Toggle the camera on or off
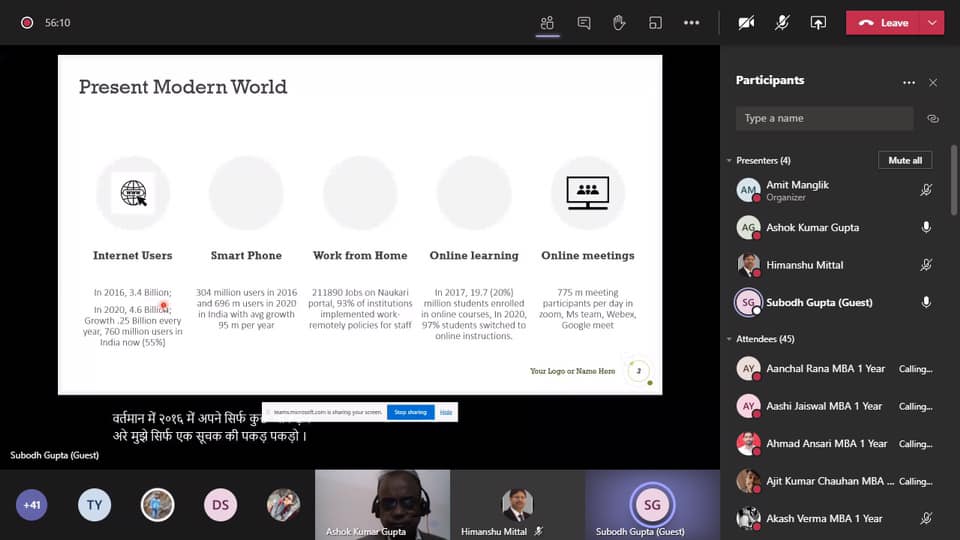 (746, 23)
